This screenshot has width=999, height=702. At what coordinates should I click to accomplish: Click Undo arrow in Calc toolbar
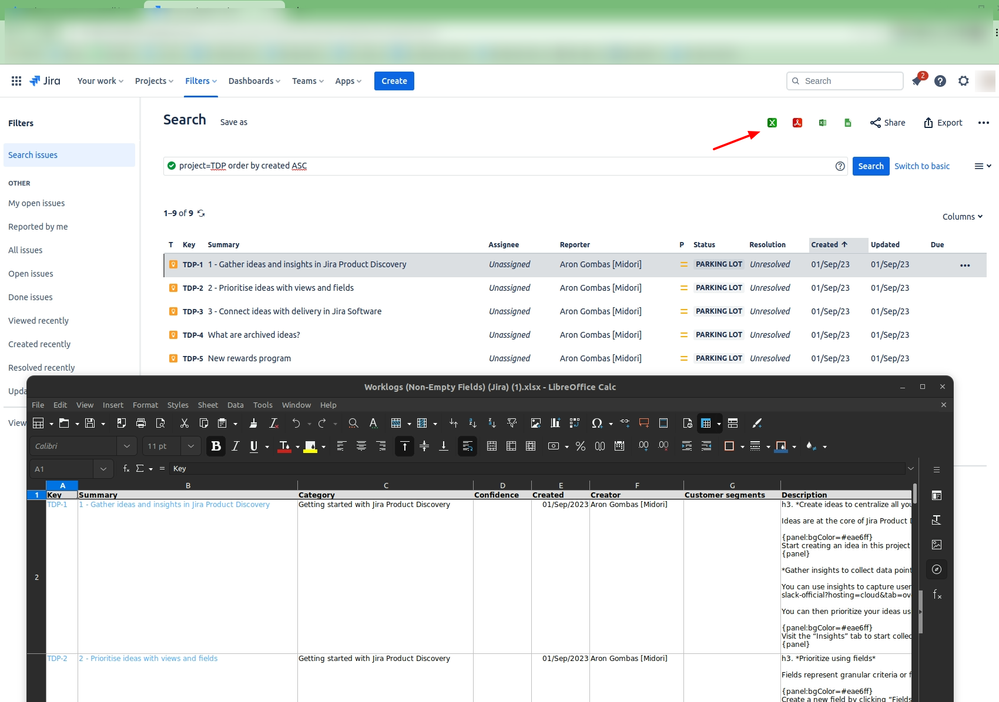click(x=296, y=423)
